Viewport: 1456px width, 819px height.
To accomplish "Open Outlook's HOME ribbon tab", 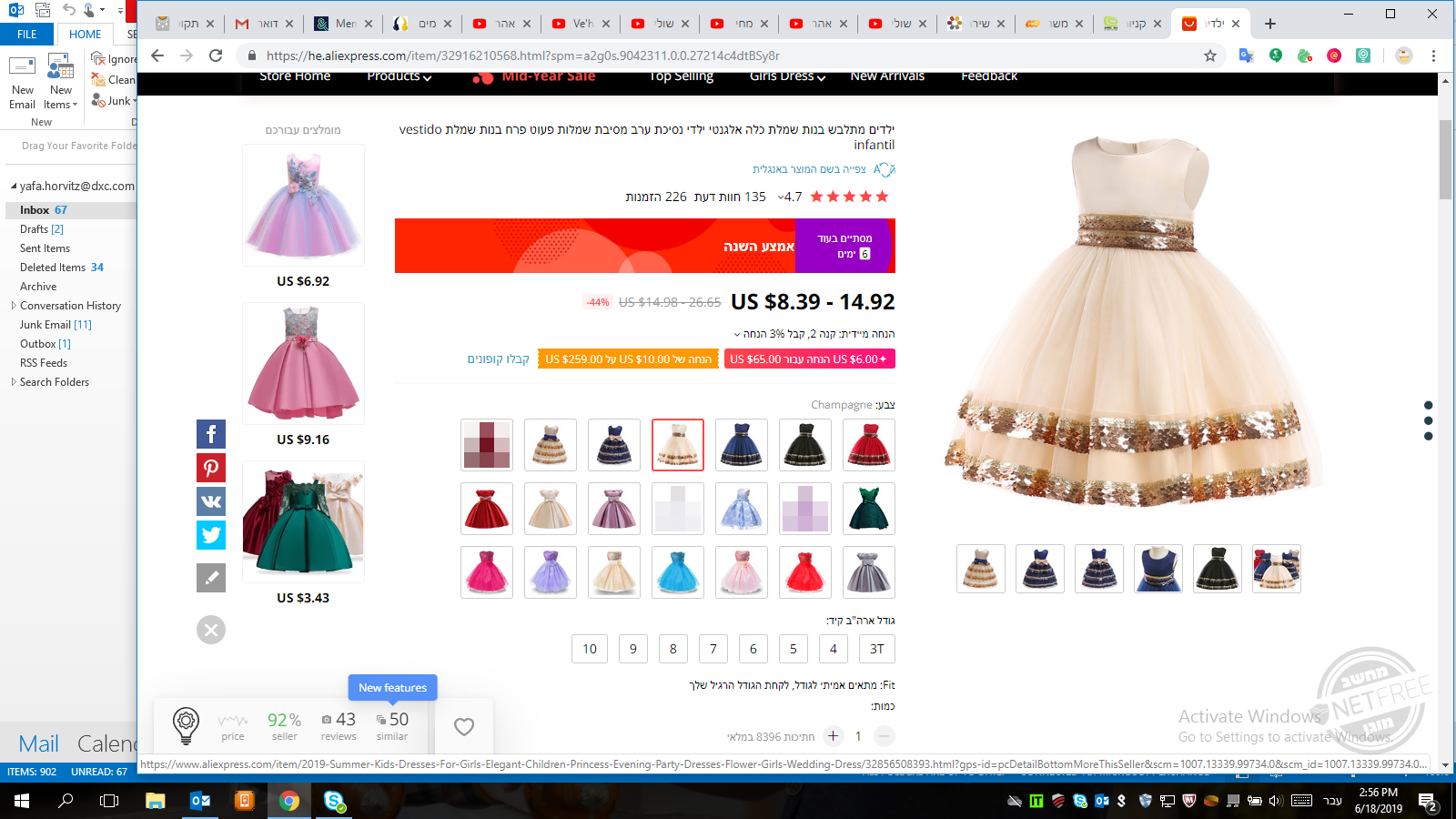I will coord(84,34).
